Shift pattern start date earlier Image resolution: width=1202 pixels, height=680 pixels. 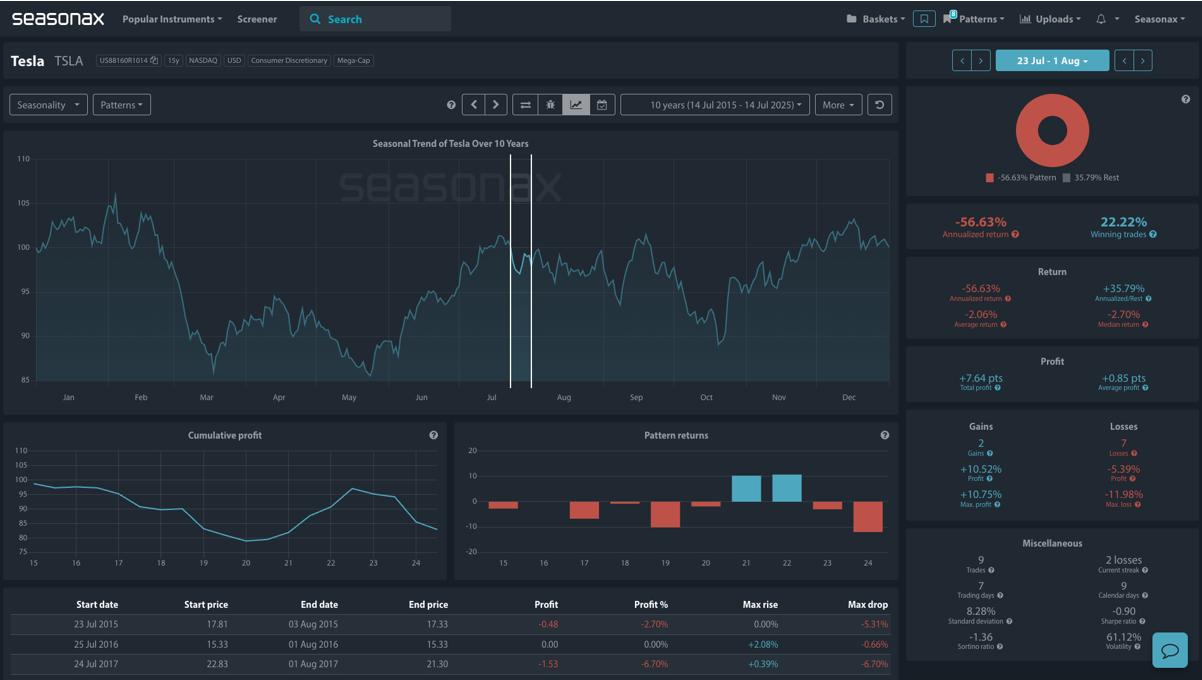[962, 61]
